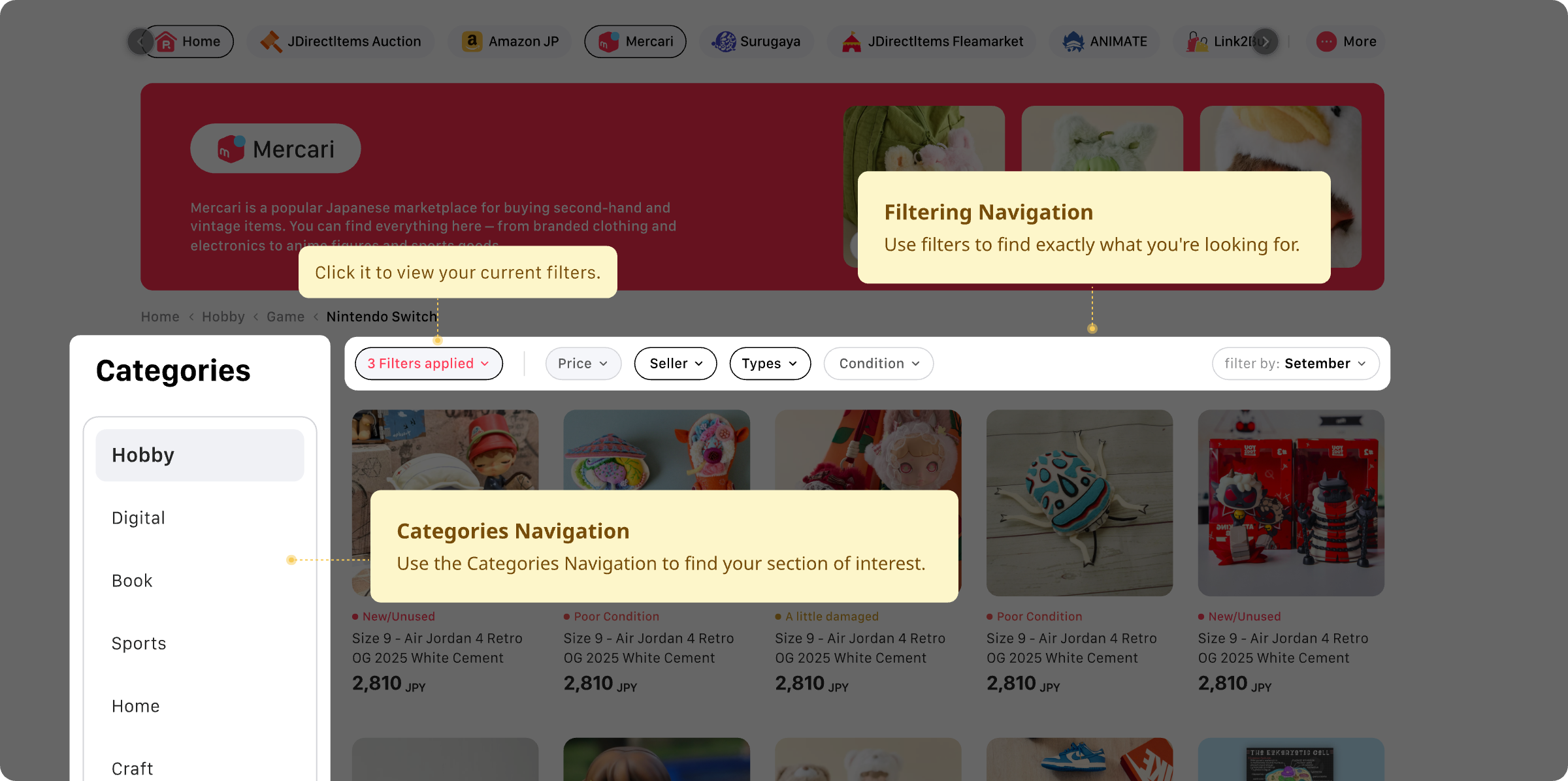The image size is (1568, 781).
Task: Click the left arrow on store carousel
Action: [140, 41]
